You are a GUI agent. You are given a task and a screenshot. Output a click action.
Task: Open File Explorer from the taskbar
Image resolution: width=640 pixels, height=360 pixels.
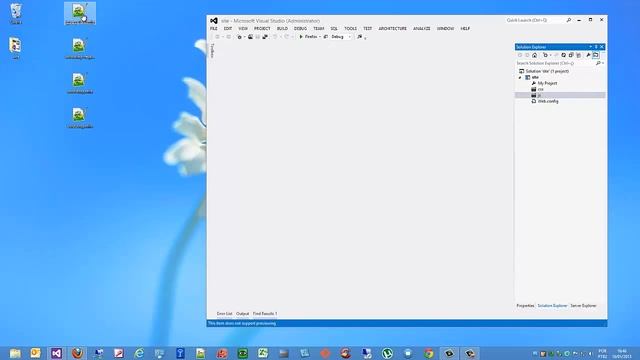point(15,353)
